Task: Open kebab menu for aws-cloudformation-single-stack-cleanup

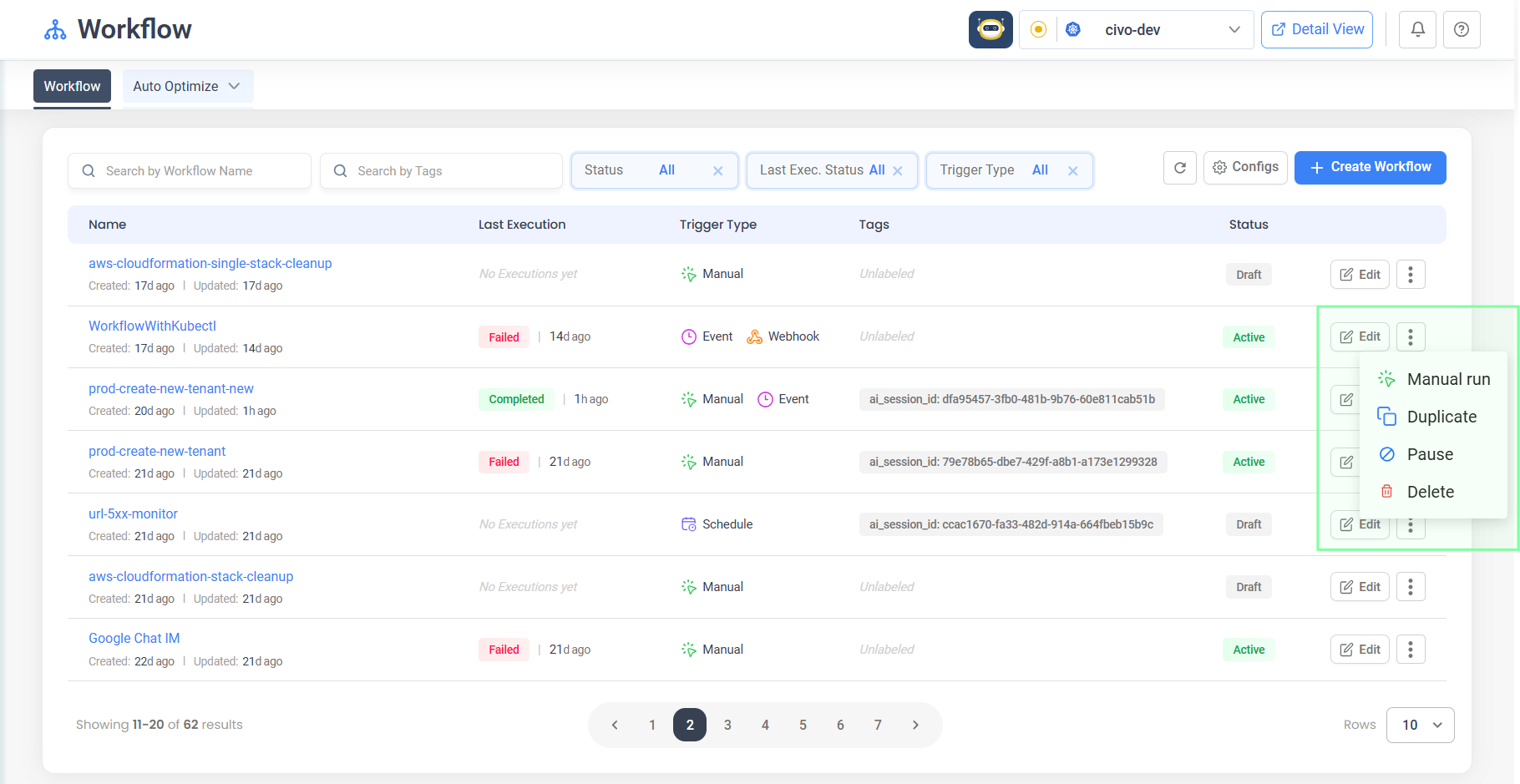Action: (1410, 275)
